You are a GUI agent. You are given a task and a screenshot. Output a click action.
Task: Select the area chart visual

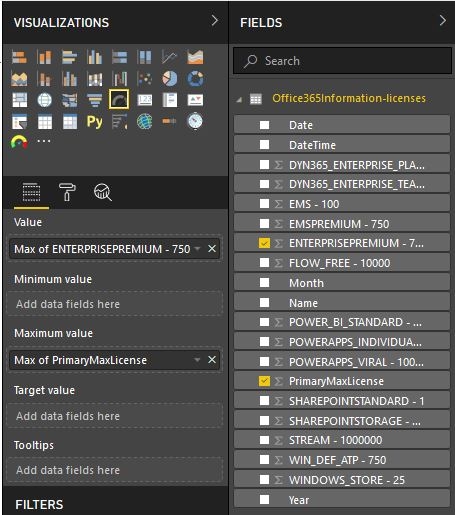(x=195, y=57)
